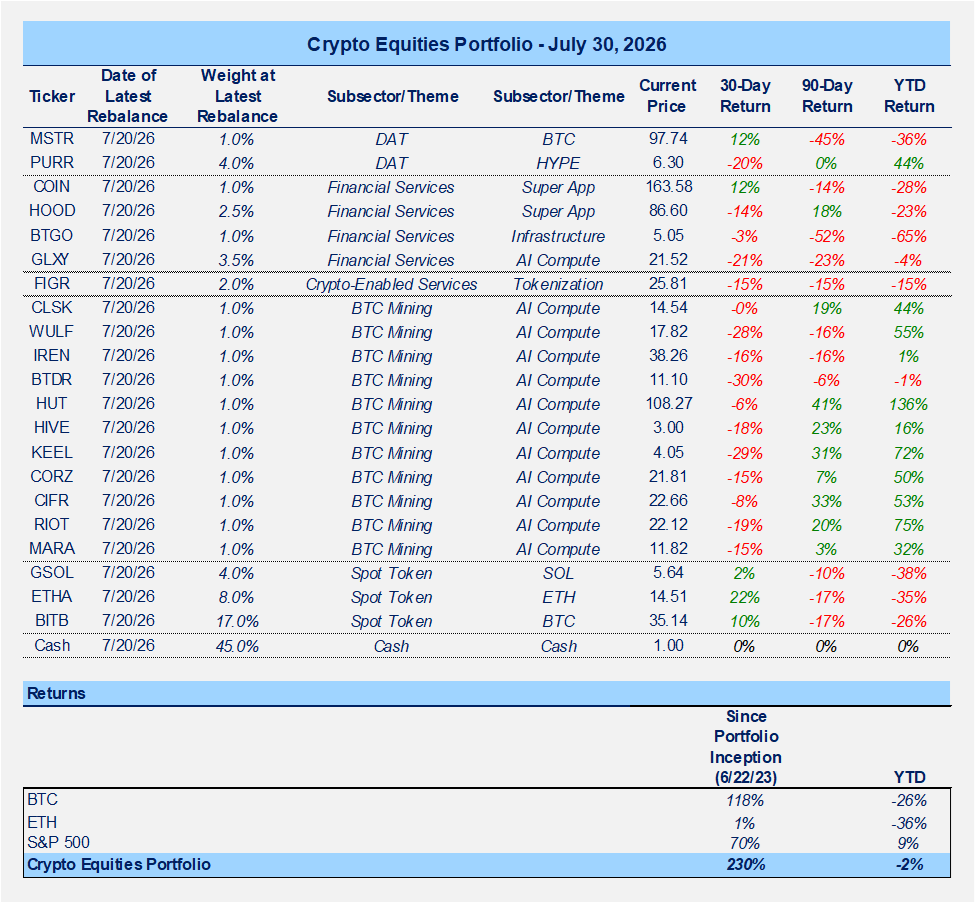
Task: Click the HYPE theme cell for PURR
Action: click(x=558, y=164)
